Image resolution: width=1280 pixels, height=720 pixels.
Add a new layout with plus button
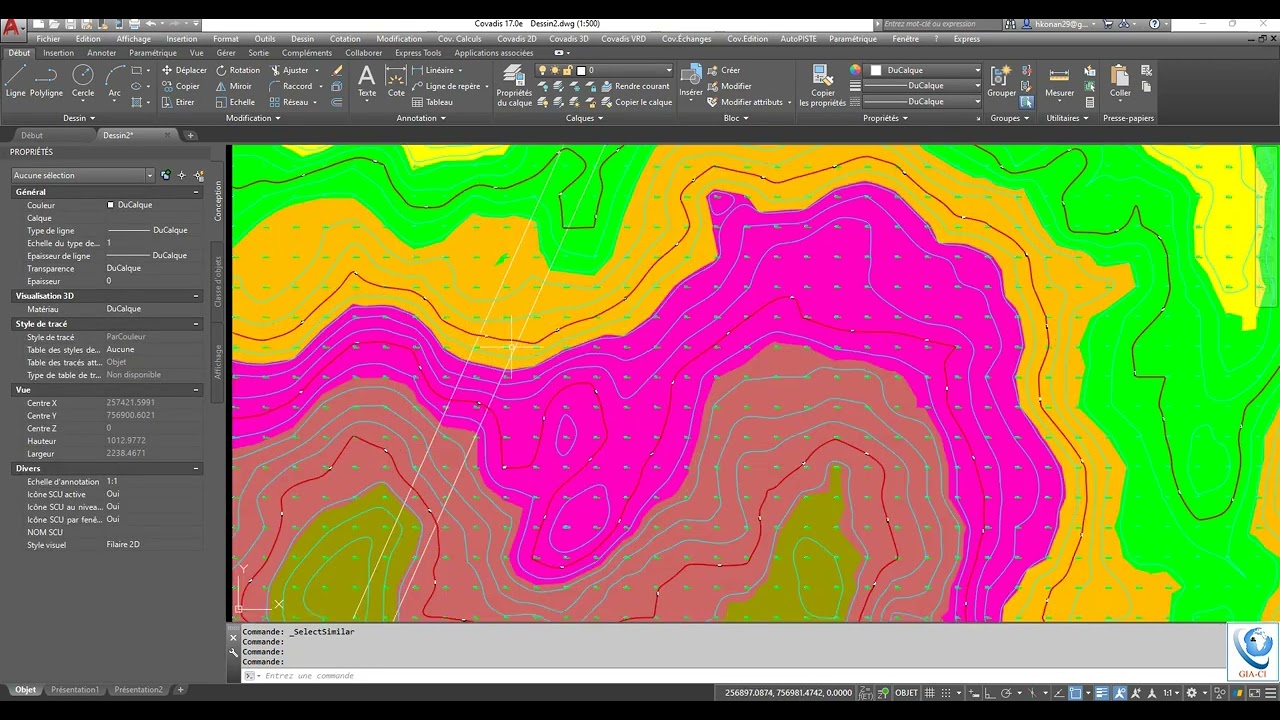click(181, 690)
